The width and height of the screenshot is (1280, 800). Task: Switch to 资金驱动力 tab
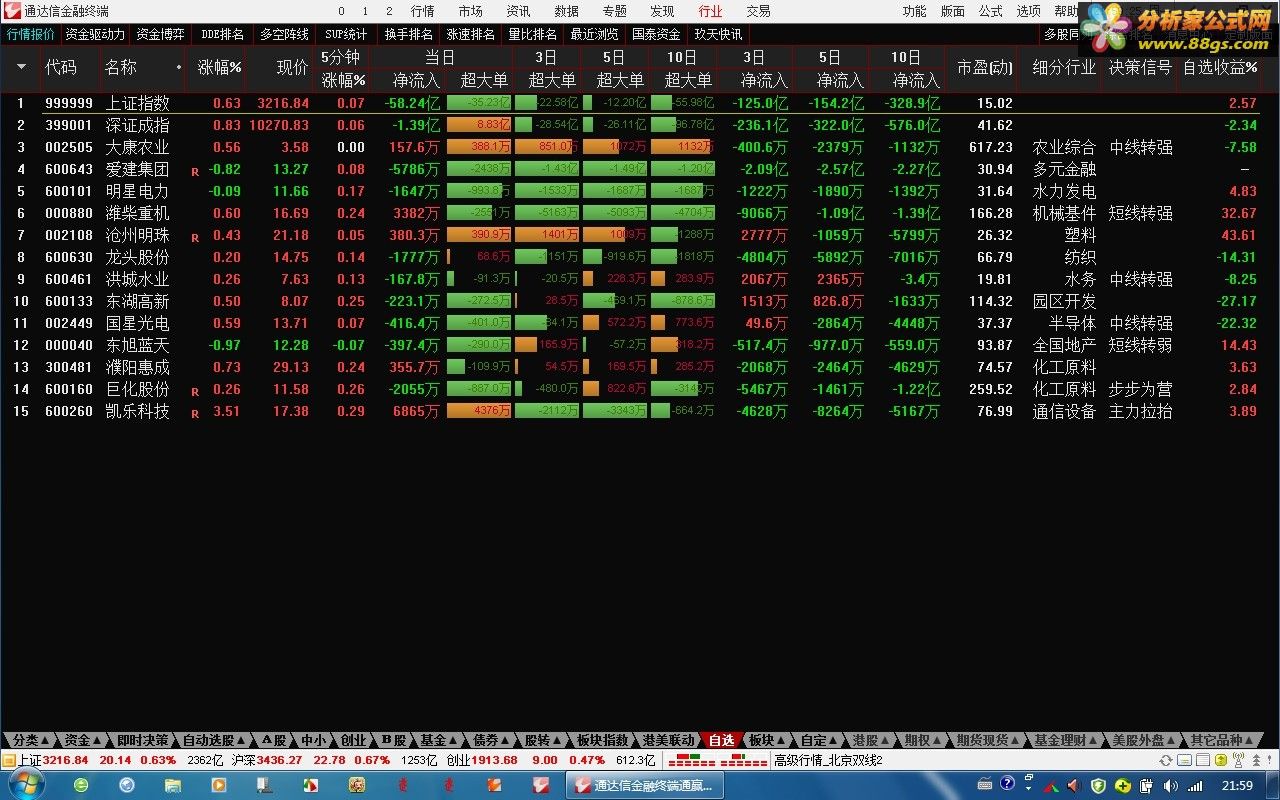(95, 34)
